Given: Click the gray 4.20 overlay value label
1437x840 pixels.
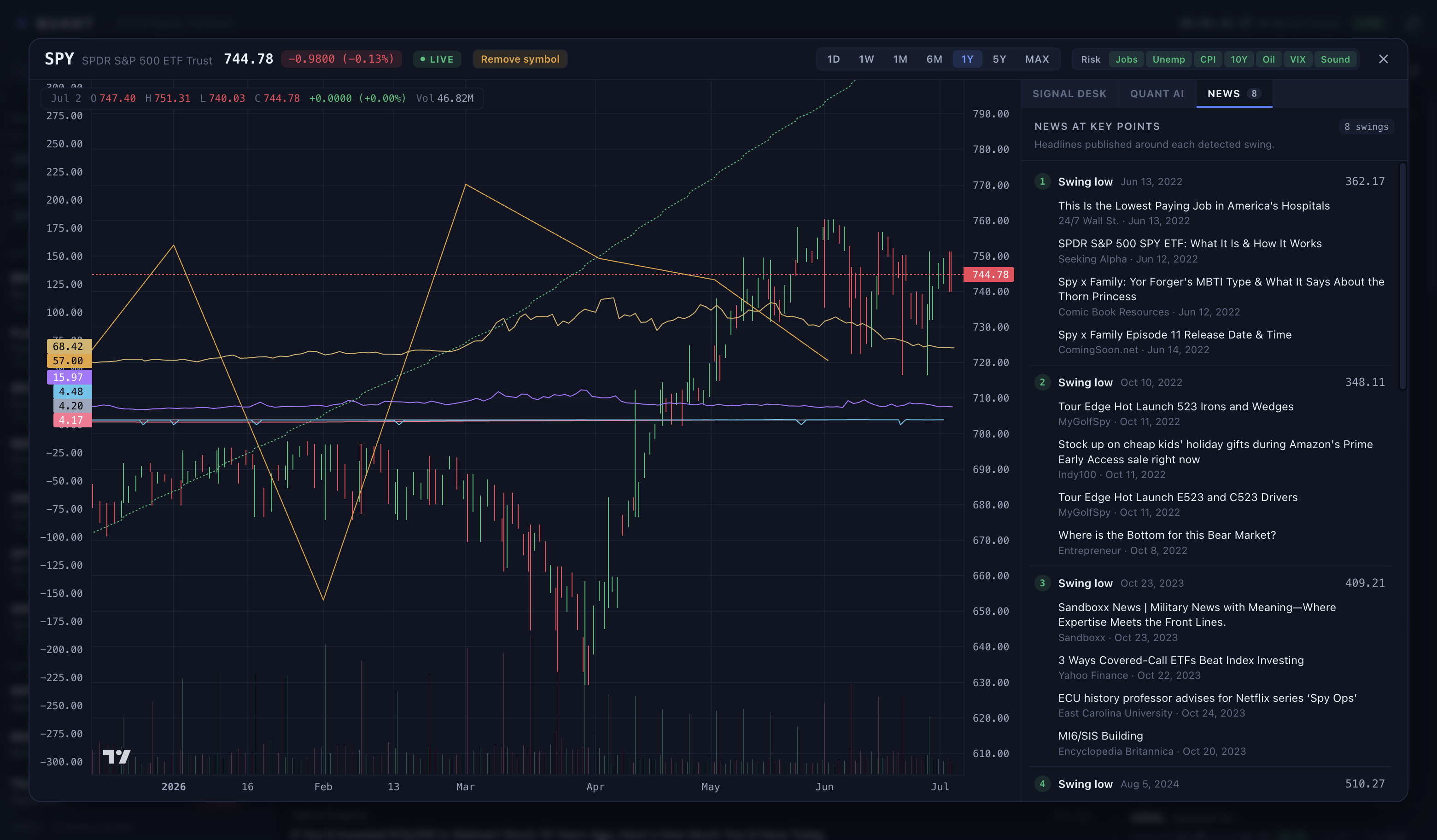Looking at the screenshot, I should [x=72, y=405].
